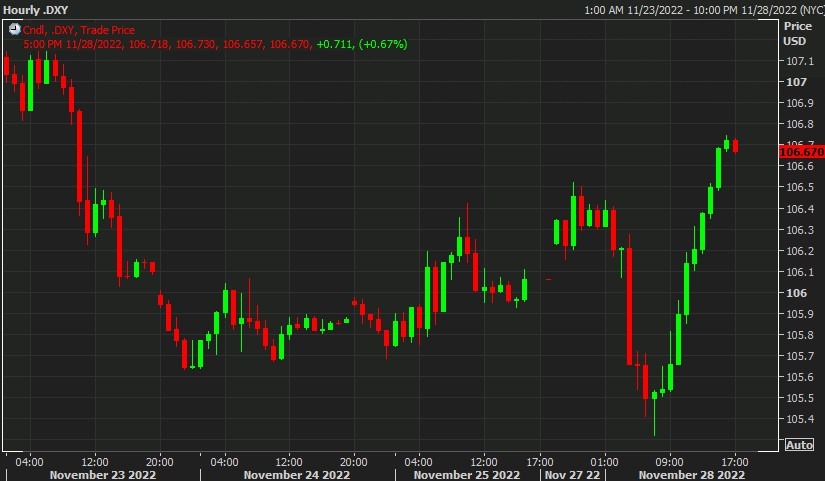Click the November 28 2022 date label
The image size is (825, 481).
click(692, 475)
